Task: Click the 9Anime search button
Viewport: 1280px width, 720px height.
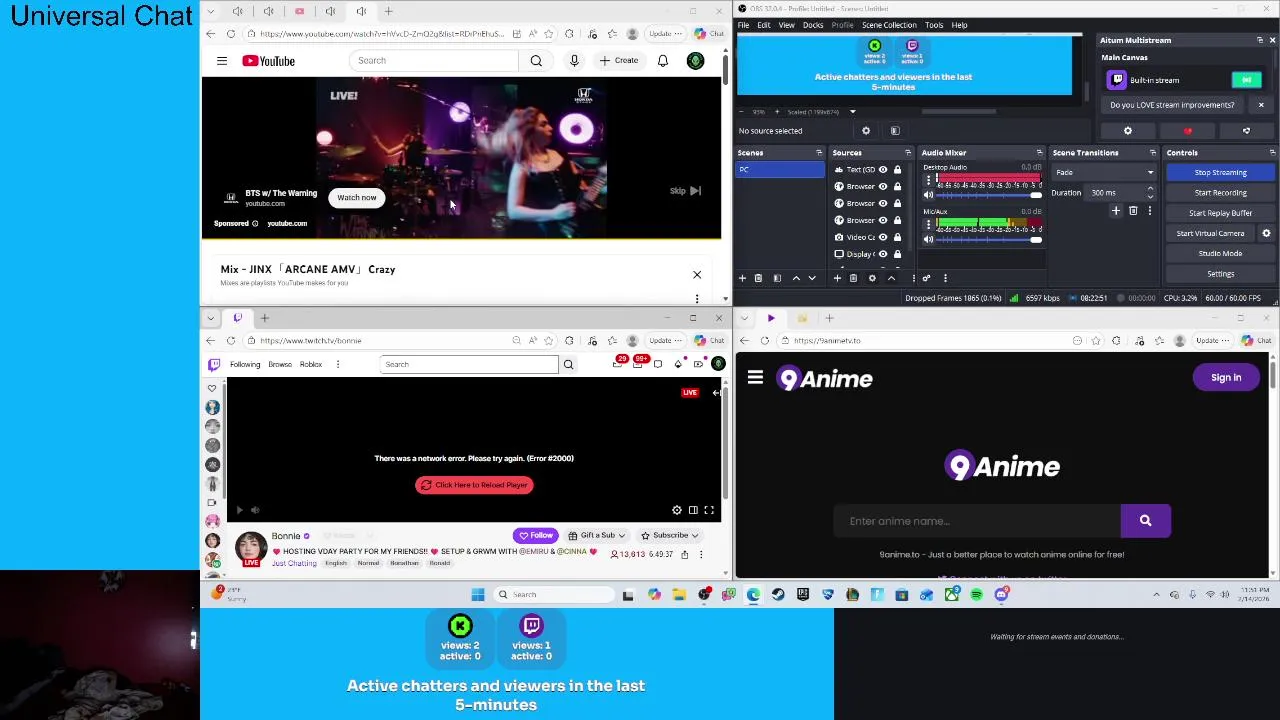Action: coord(1145,521)
